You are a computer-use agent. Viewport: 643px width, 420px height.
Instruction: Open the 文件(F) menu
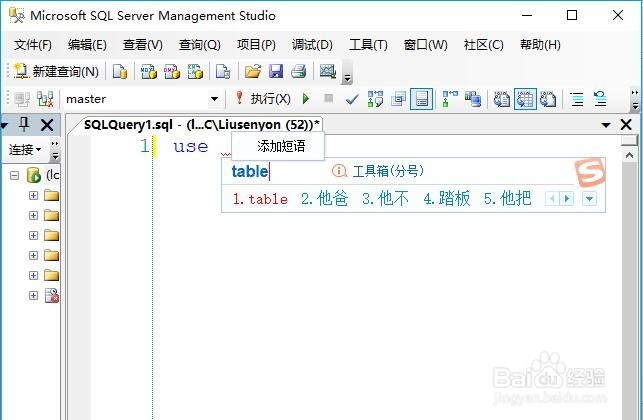tap(33, 44)
